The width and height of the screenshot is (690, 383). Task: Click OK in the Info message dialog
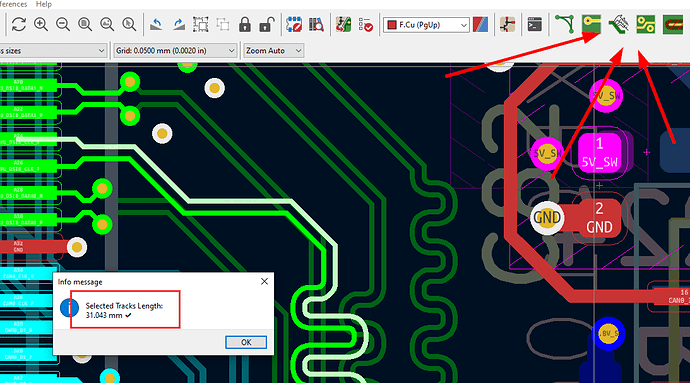(246, 342)
